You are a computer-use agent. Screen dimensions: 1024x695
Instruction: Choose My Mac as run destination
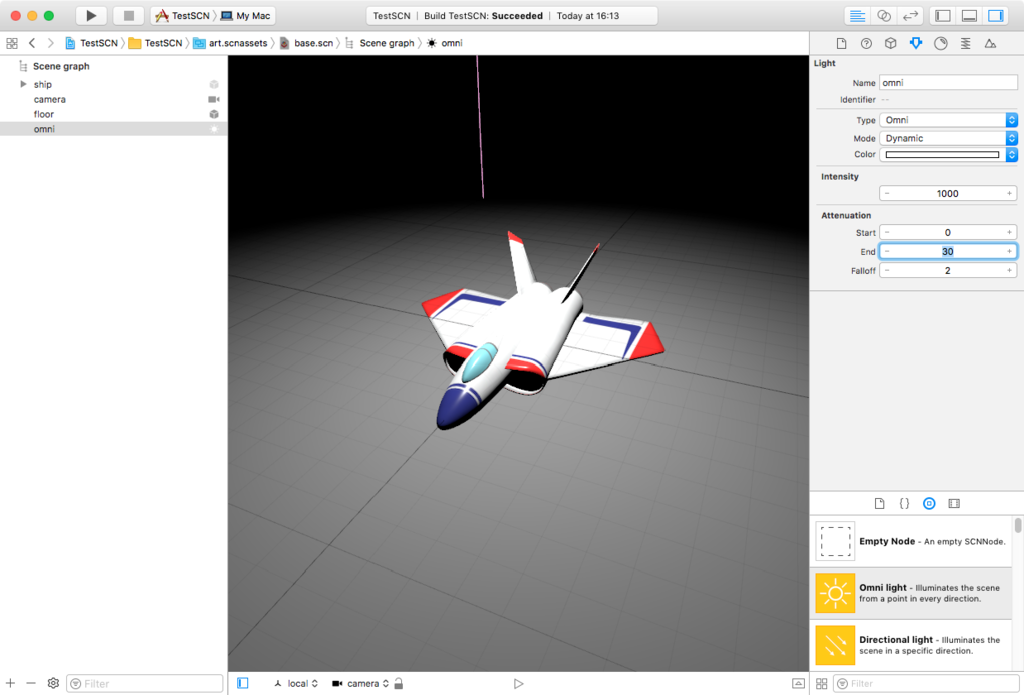point(246,16)
